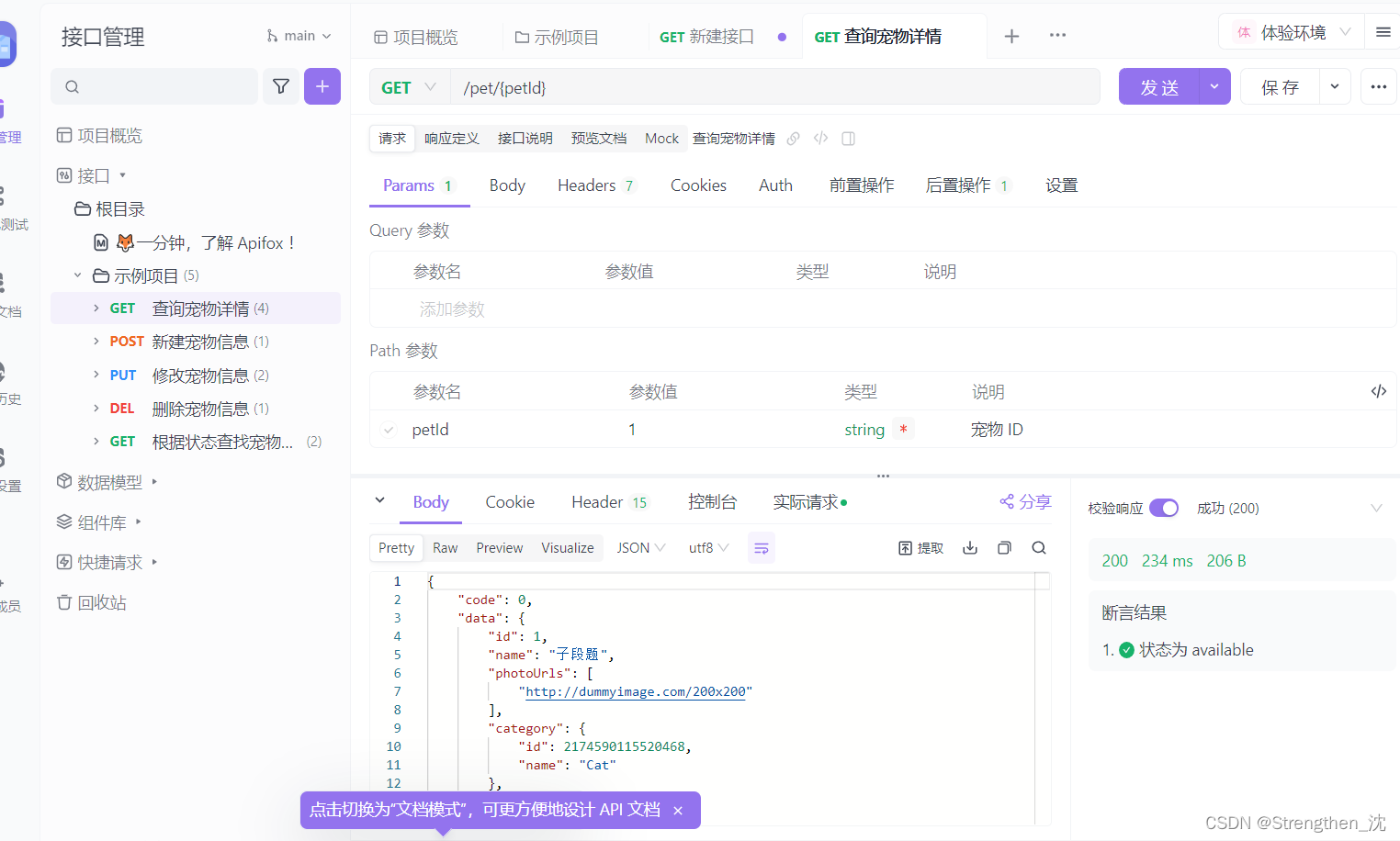Switch to the Body request tab
The image size is (1400, 841).
point(507,185)
